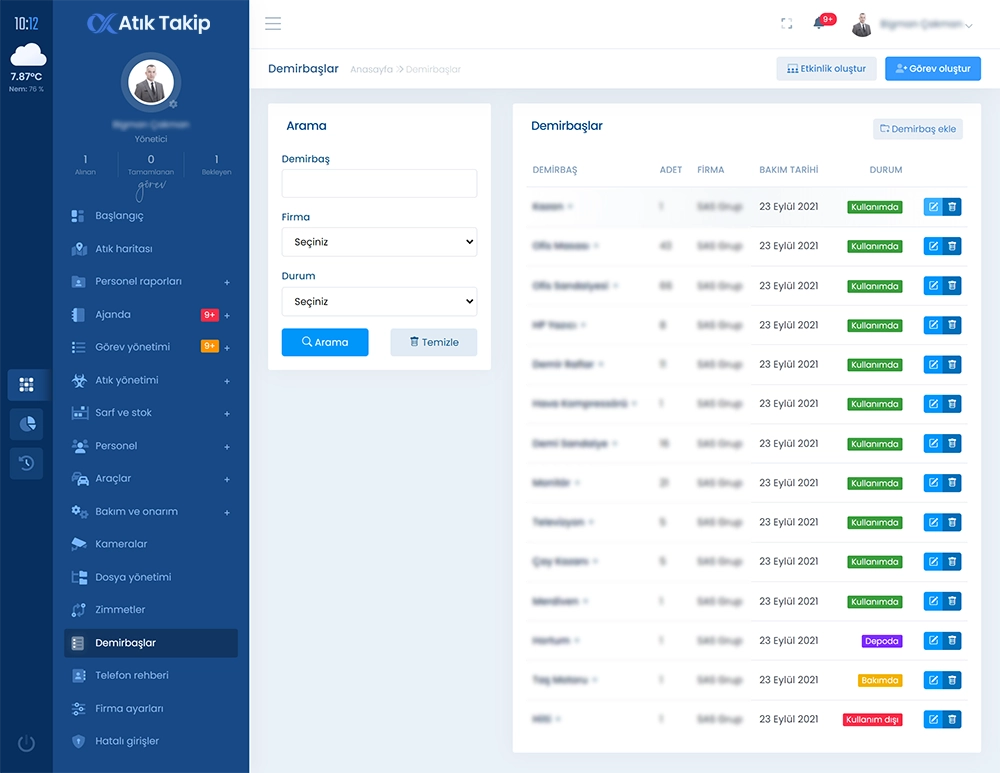The width and height of the screenshot is (1000, 773).
Task: Focus the Demirbaş search input field
Action: coord(379,183)
